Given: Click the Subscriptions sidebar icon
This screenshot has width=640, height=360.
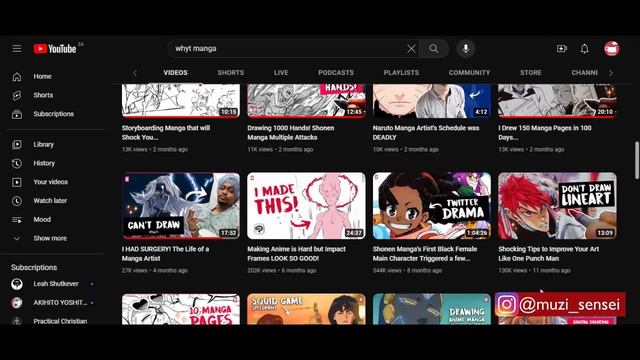Looking at the screenshot, I should pos(17,114).
